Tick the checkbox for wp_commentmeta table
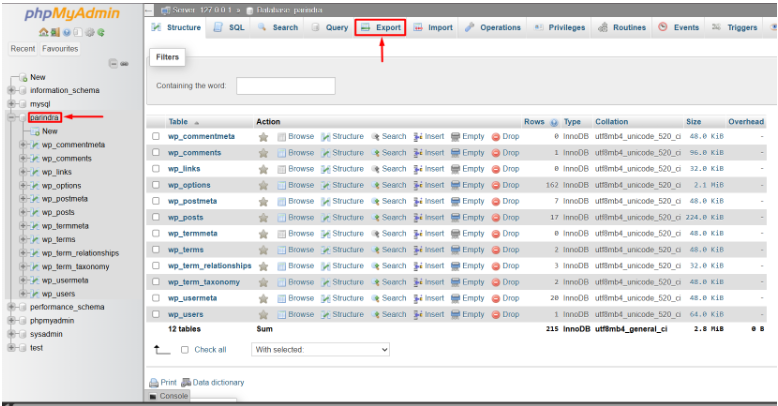This screenshot has height=406, width=778. pos(156,137)
